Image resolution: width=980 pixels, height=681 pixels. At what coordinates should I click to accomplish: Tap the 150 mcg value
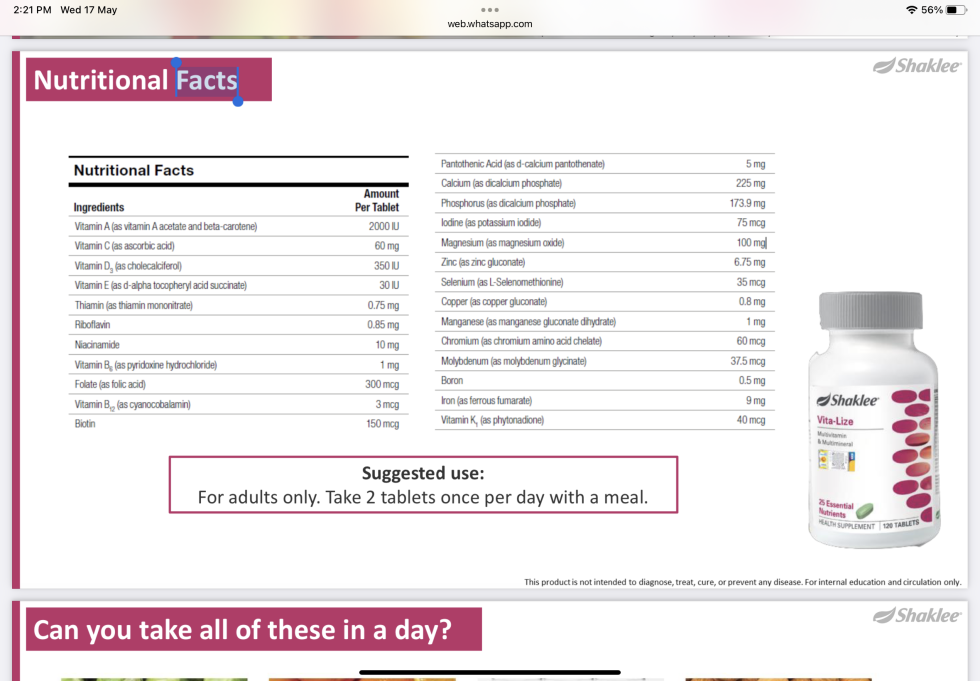[382, 424]
